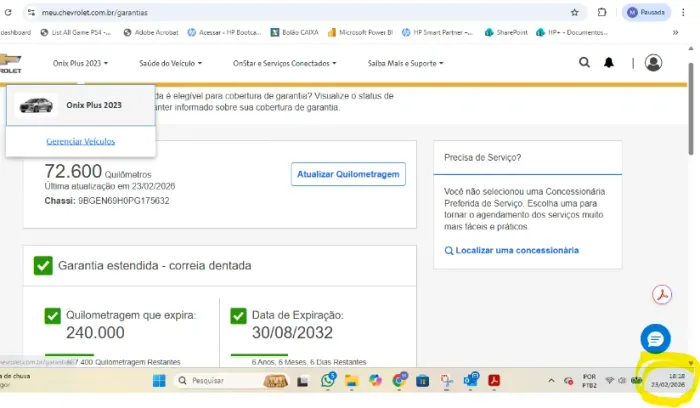The image size is (700, 408).
Task: Open the taskbar clock and date
Action: coord(668,380)
